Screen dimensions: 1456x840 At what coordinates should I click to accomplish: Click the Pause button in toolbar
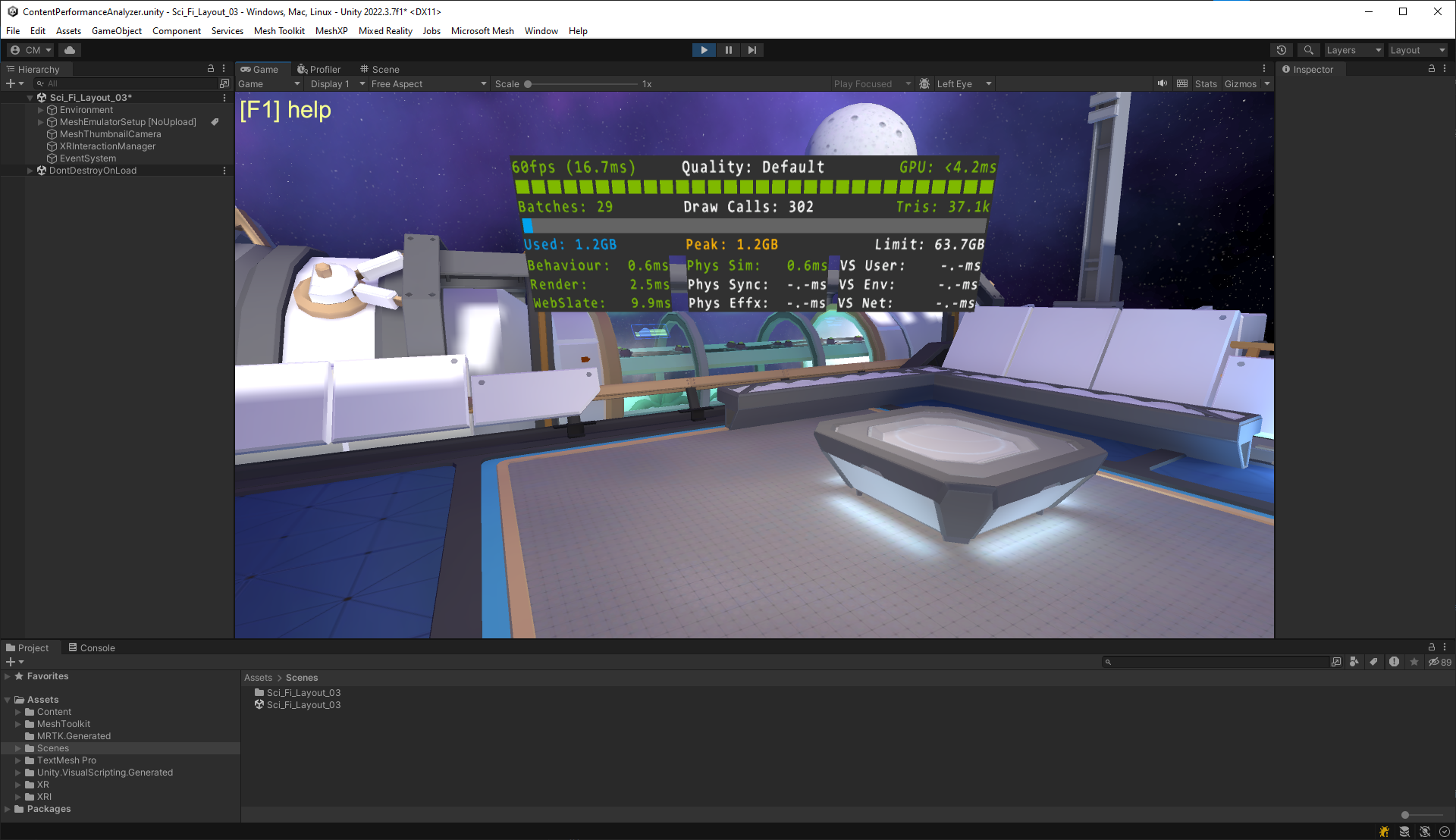tap(728, 49)
